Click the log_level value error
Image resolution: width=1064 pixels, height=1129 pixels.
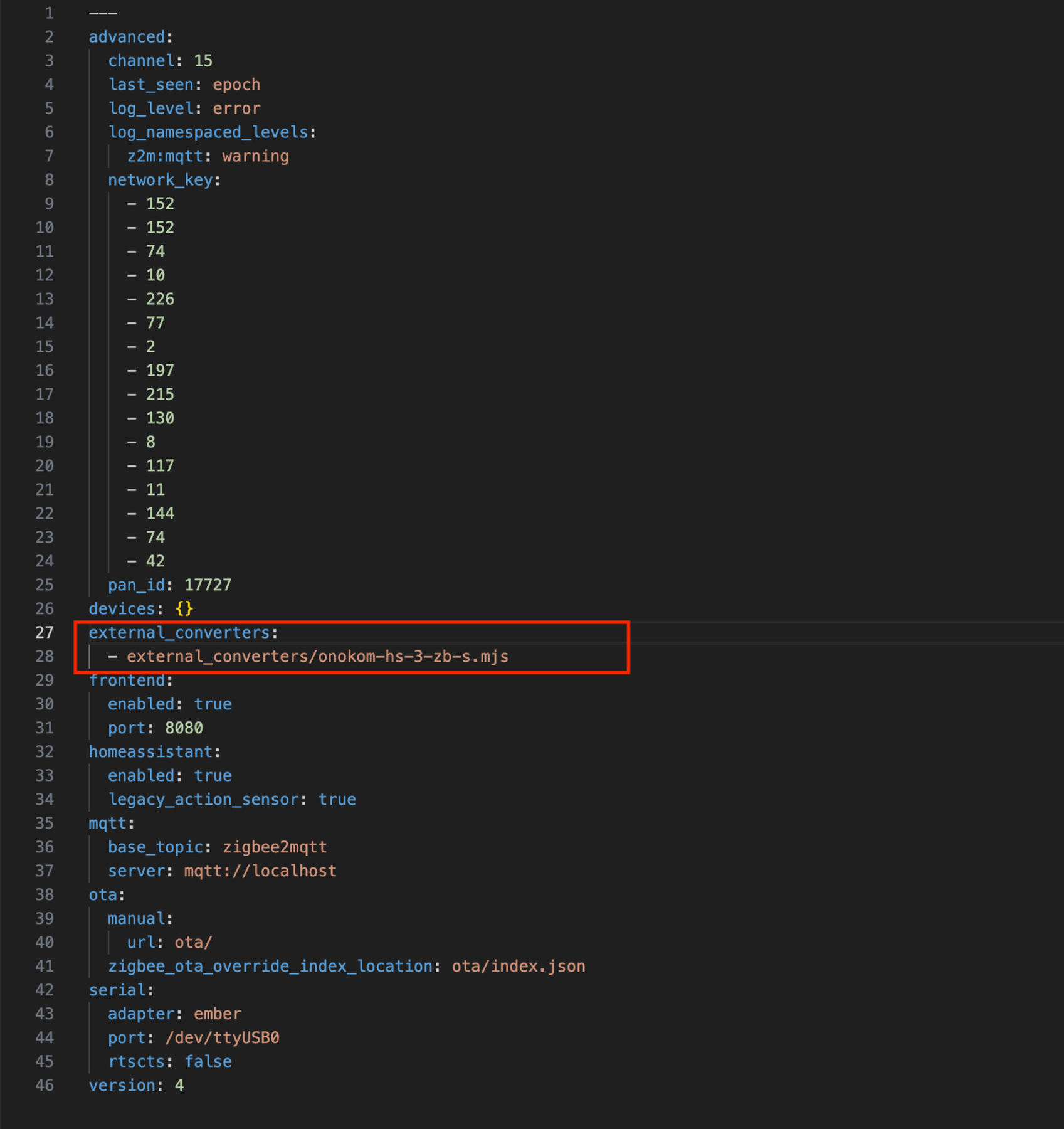tap(236, 109)
